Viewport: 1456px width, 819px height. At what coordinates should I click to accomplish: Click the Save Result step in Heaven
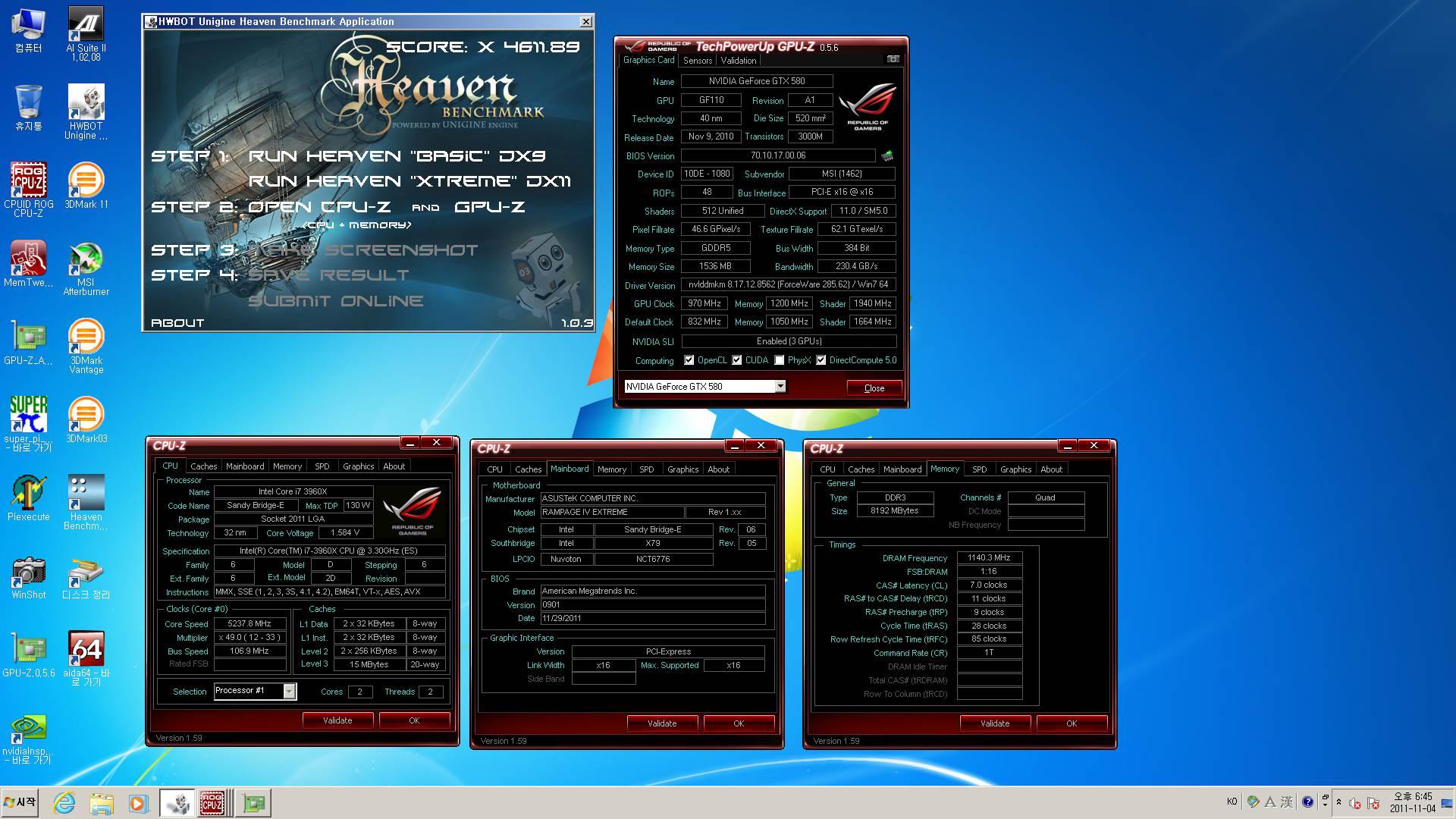[328, 275]
